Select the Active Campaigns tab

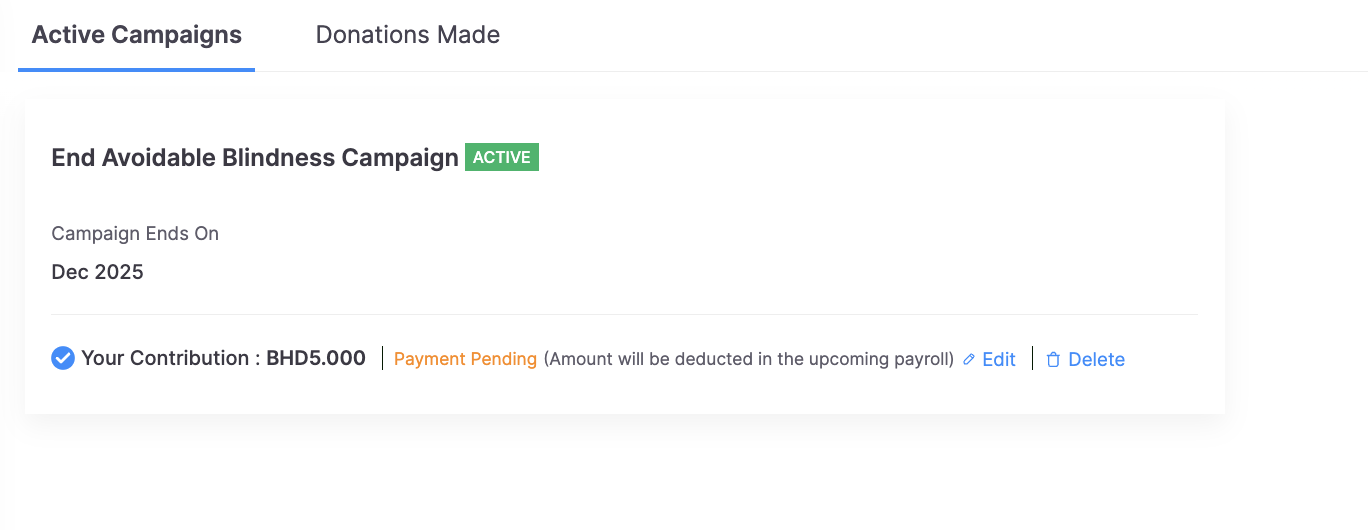click(x=137, y=35)
